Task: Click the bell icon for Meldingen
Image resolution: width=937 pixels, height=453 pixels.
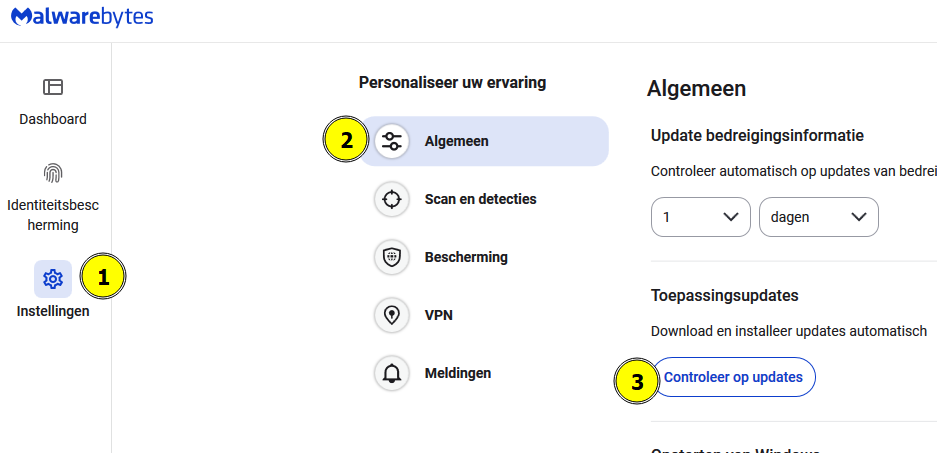Action: click(x=391, y=373)
